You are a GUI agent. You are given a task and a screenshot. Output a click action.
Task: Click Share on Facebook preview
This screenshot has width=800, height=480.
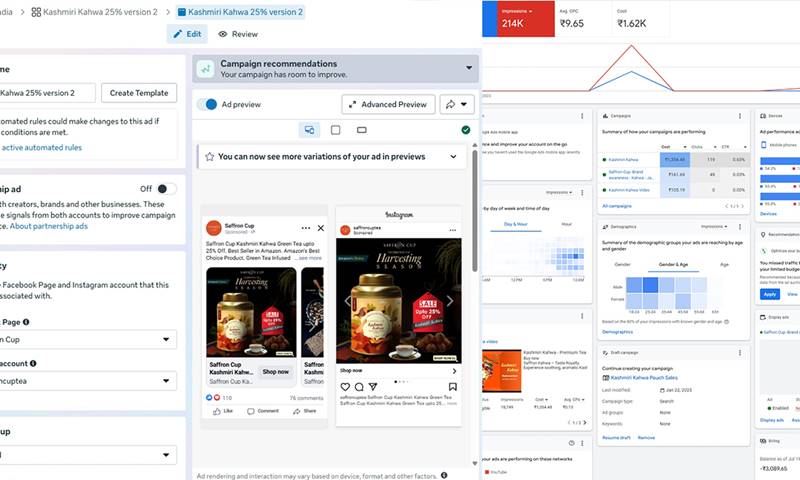[305, 411]
